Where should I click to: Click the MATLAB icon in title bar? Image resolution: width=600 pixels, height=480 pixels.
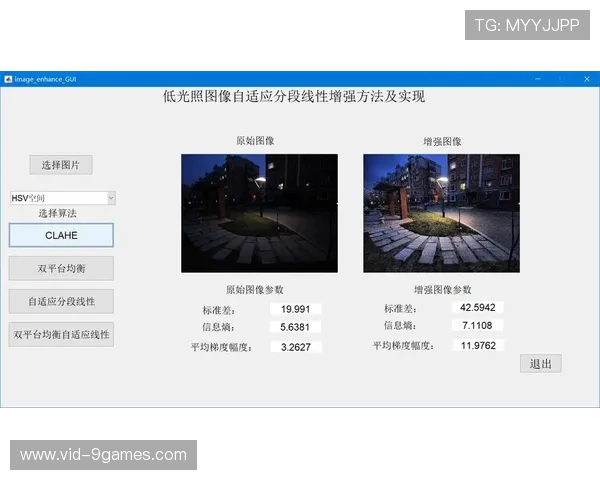pos(8,79)
